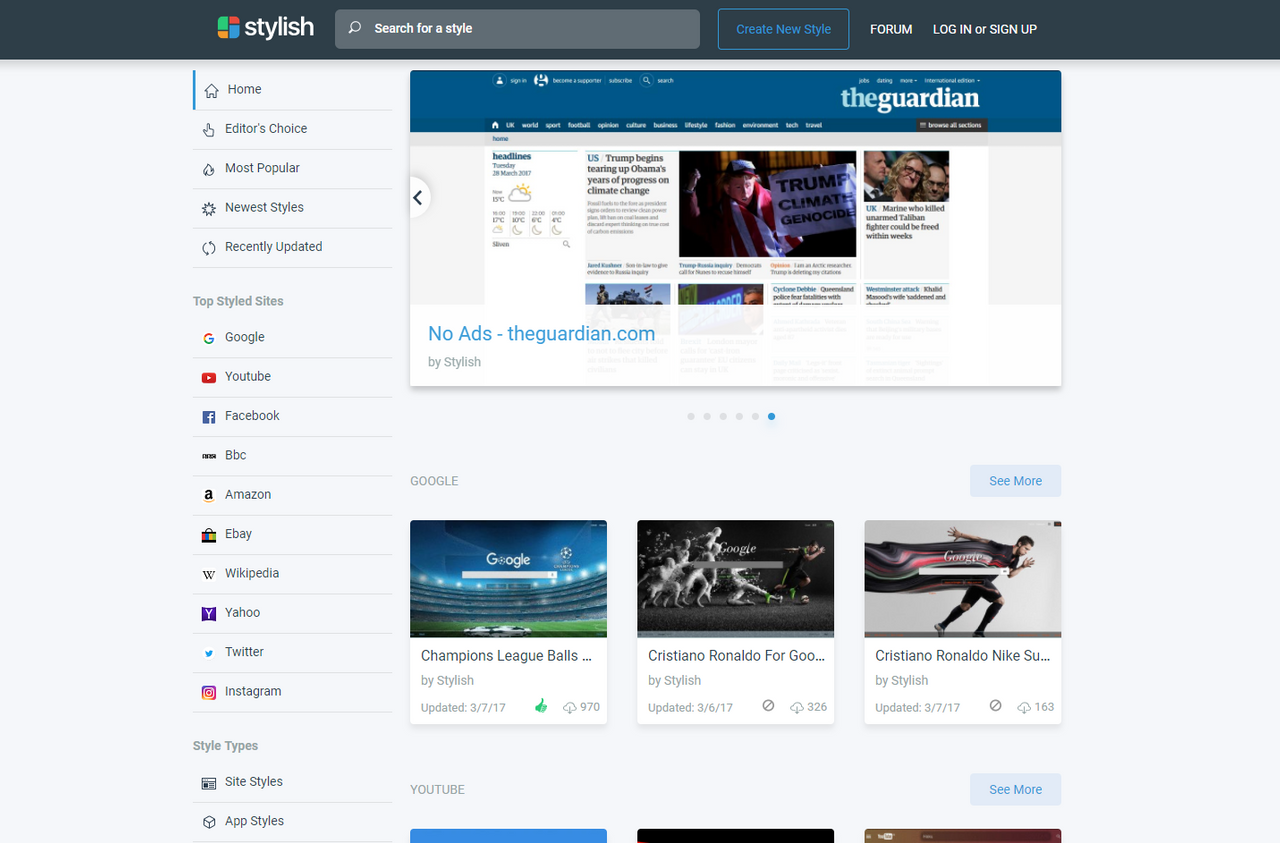
Task: Select LOG IN or SIGN UP
Action: pos(985,29)
